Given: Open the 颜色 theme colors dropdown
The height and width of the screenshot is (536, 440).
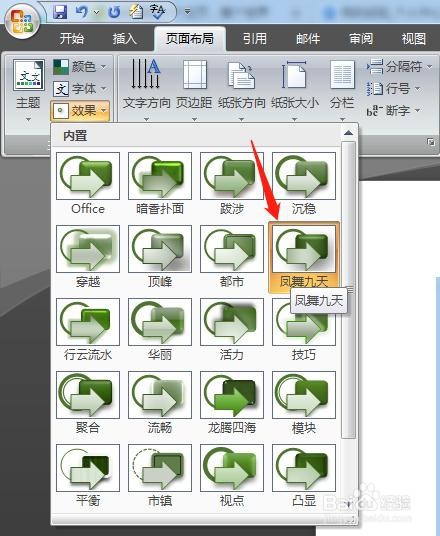Looking at the screenshot, I should coord(80,67).
